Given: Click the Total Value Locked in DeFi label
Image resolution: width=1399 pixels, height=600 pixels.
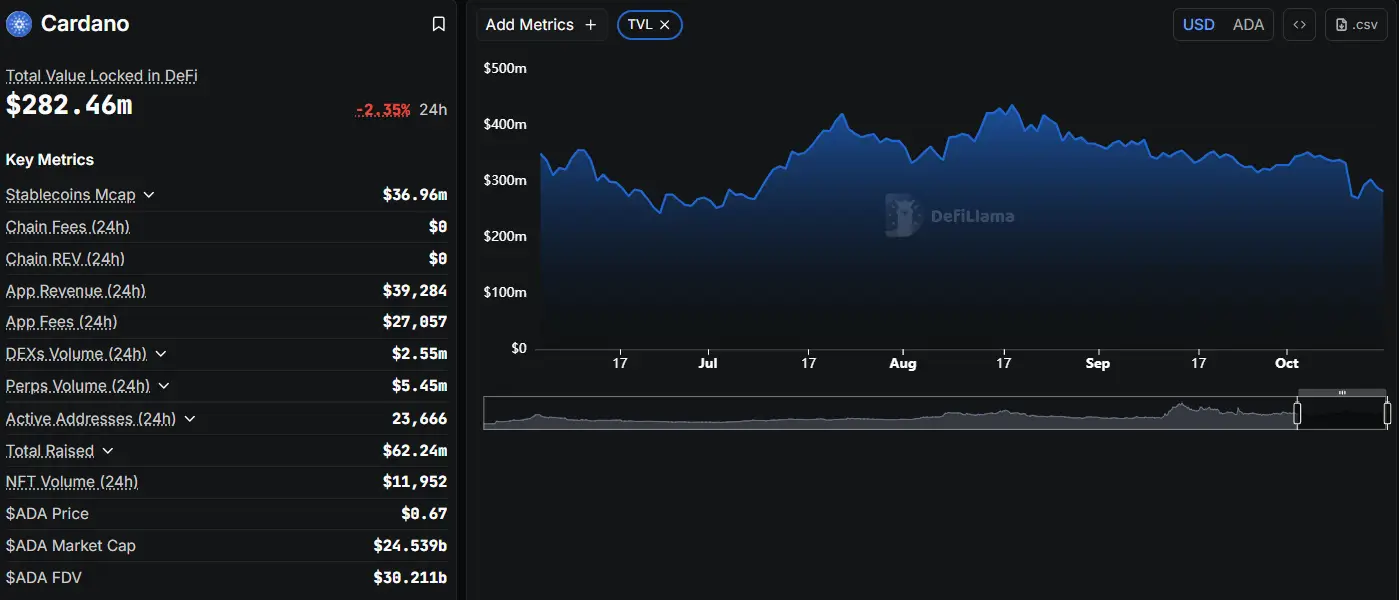Looking at the screenshot, I should click(100, 75).
